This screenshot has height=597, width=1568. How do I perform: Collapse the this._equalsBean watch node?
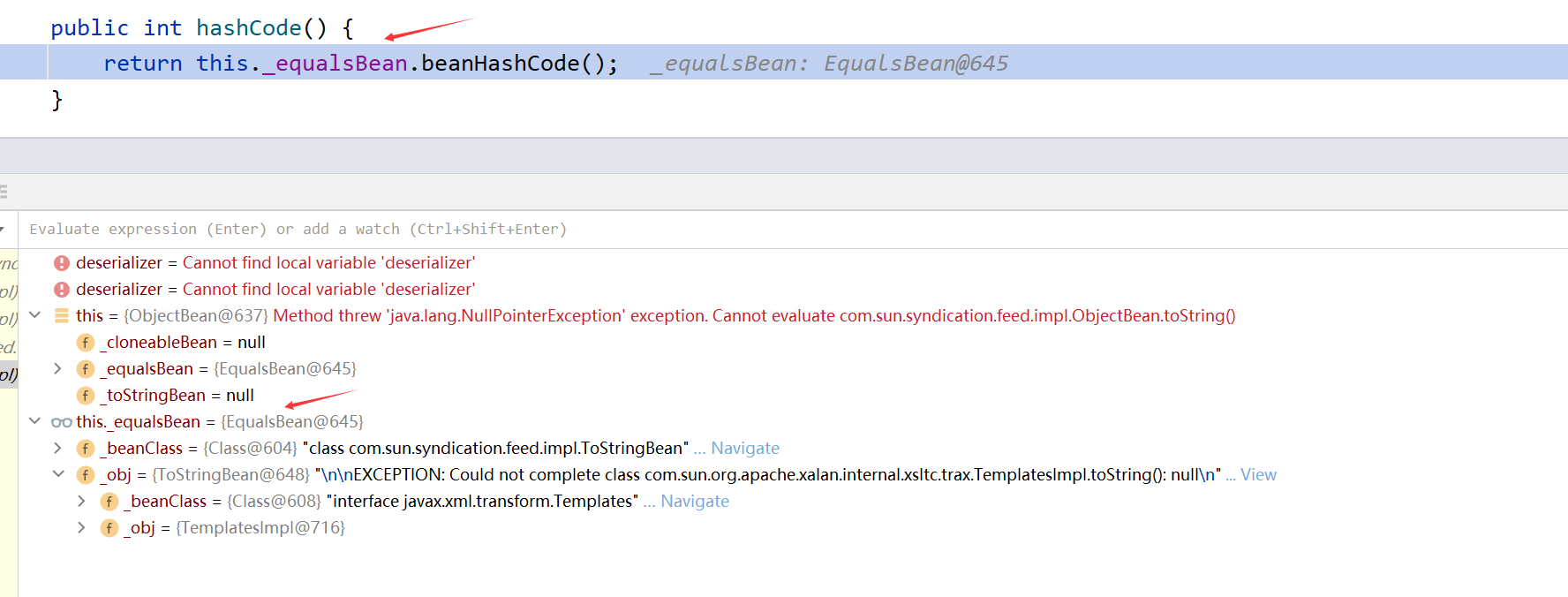35,420
